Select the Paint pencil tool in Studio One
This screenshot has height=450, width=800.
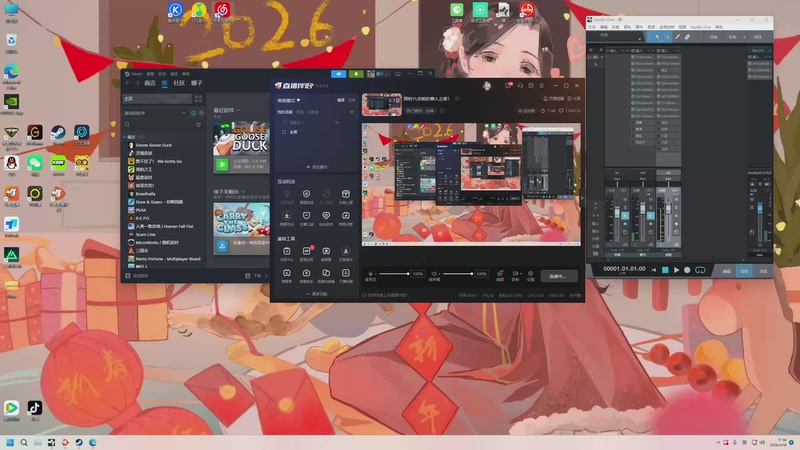point(677,37)
